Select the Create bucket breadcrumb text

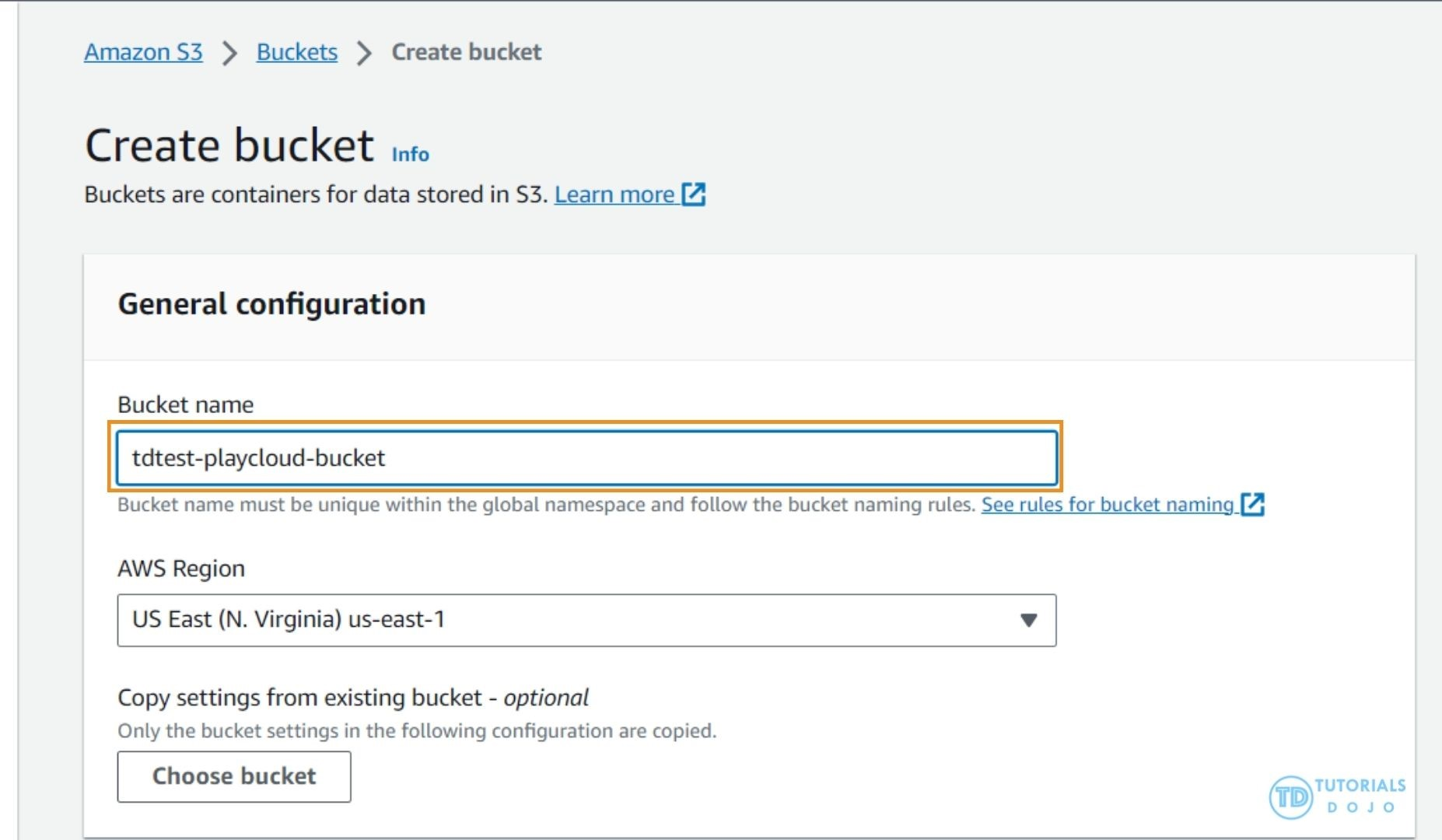tap(466, 52)
